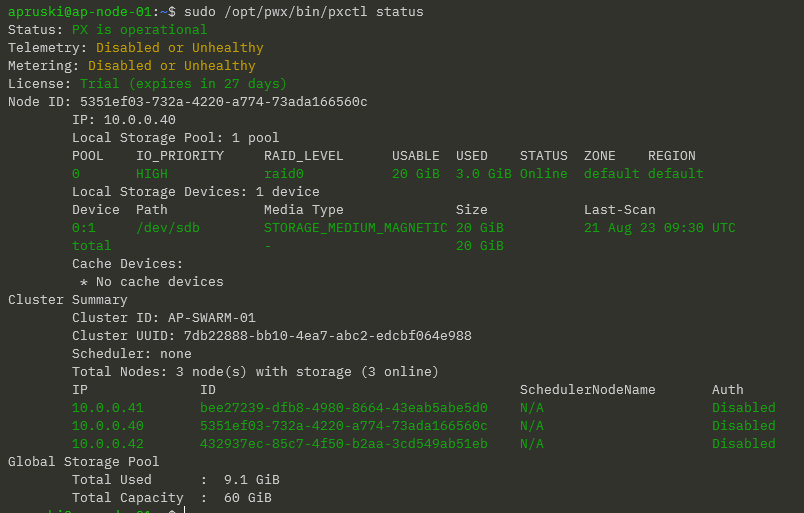Click the Cluster ID "AP-SWARM-01"
This screenshot has height=513, width=804.
pos(211,318)
